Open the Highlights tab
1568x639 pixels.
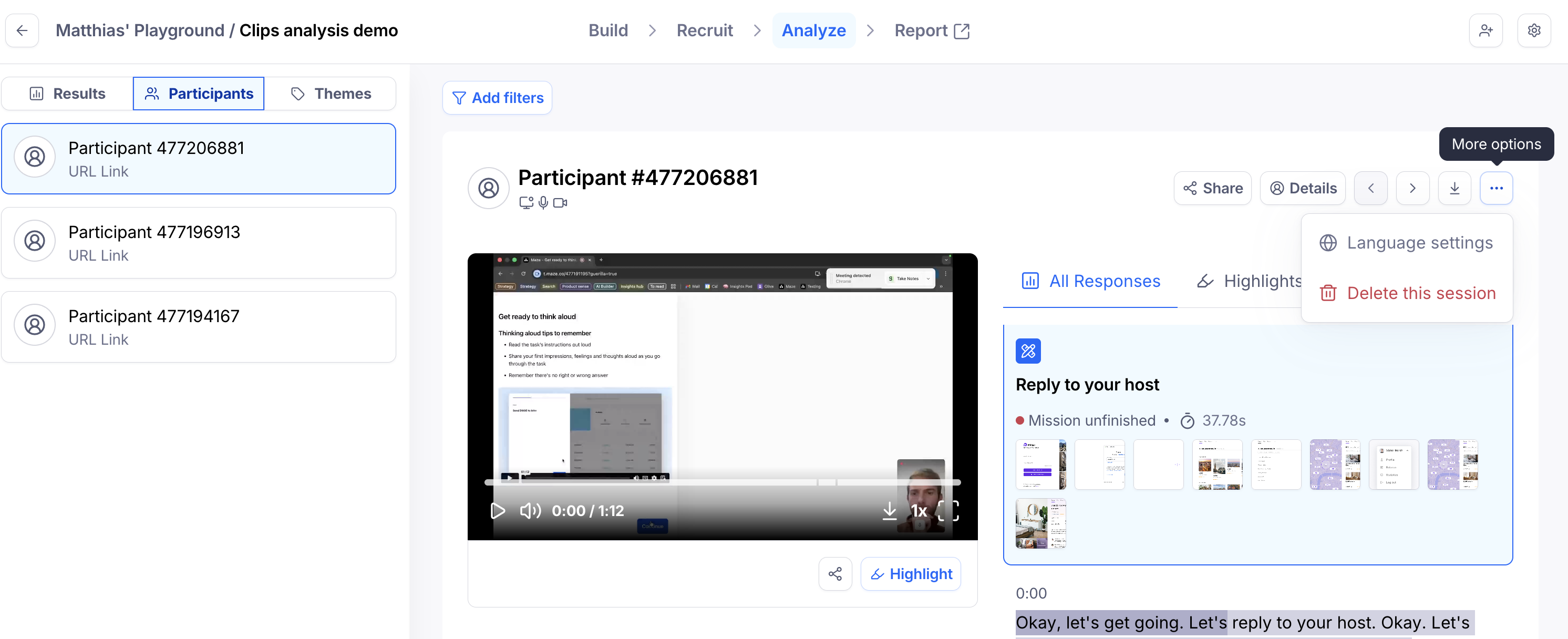pyautogui.click(x=1250, y=281)
